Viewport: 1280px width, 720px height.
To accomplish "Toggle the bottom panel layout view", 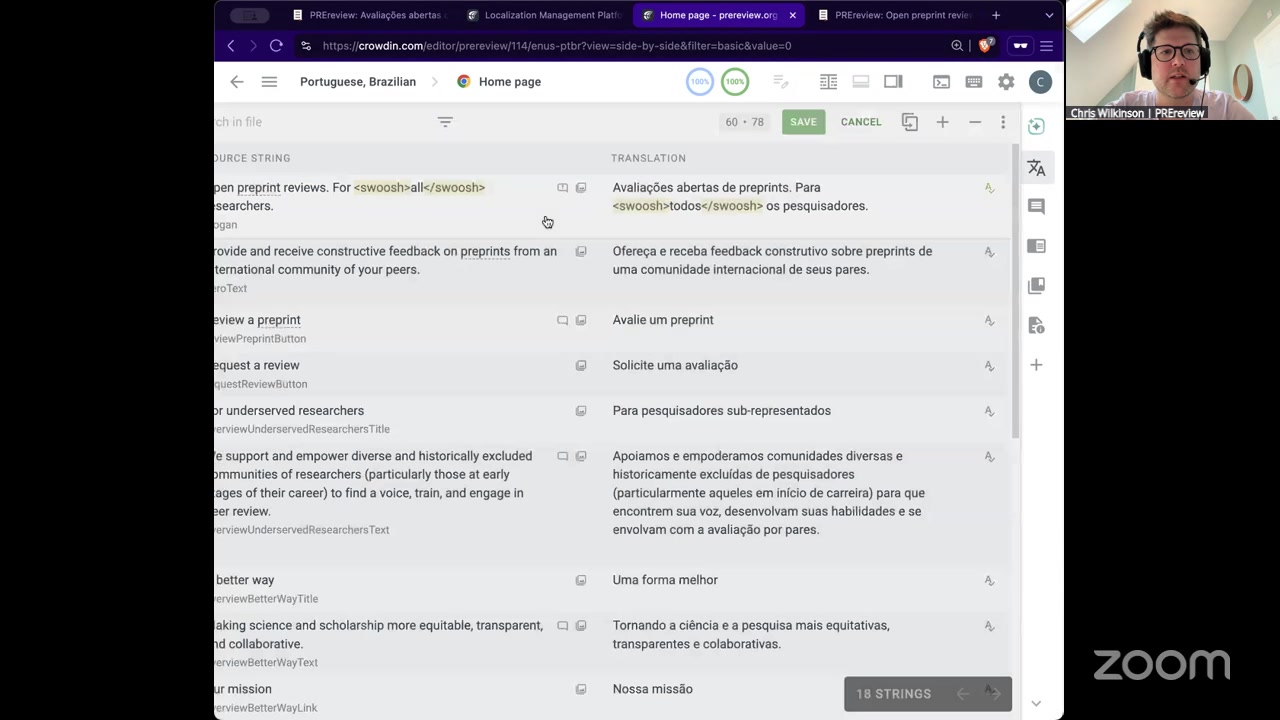I will (860, 82).
